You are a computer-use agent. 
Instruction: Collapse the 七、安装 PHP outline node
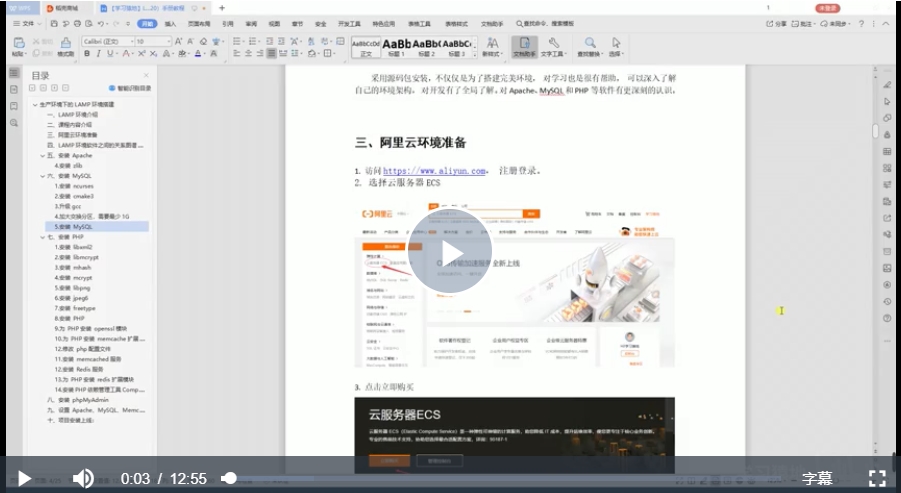coord(43,237)
